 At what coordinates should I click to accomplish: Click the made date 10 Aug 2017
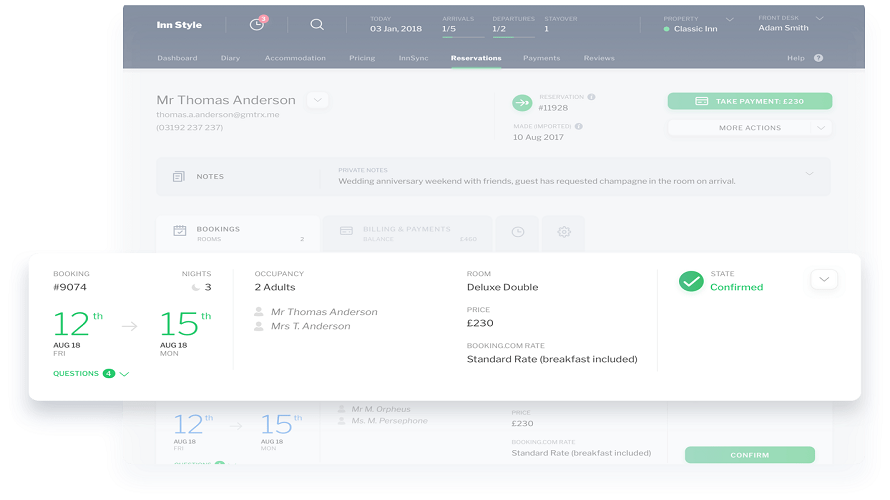pos(538,137)
